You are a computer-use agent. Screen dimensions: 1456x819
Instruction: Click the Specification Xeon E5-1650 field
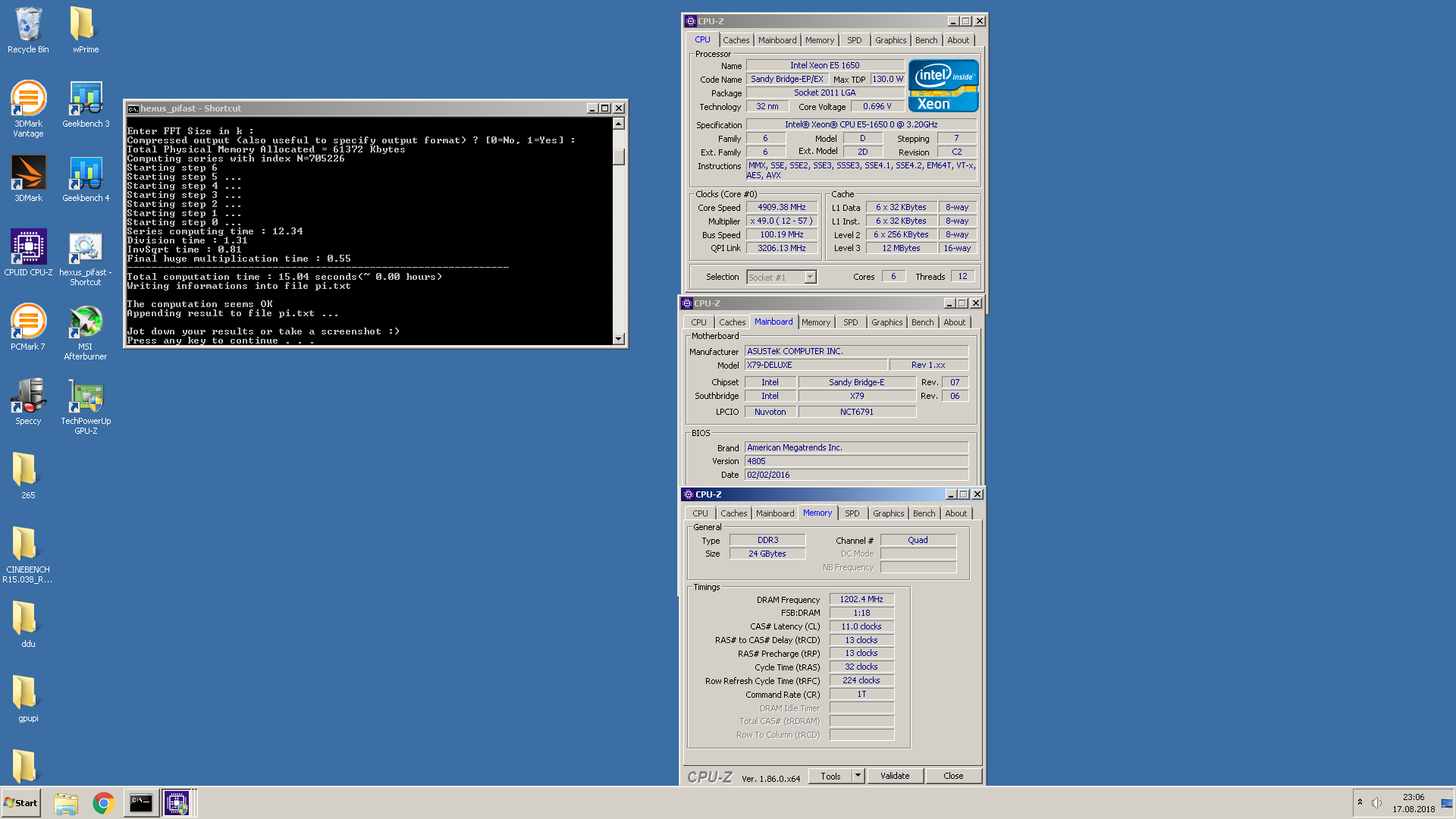861,124
